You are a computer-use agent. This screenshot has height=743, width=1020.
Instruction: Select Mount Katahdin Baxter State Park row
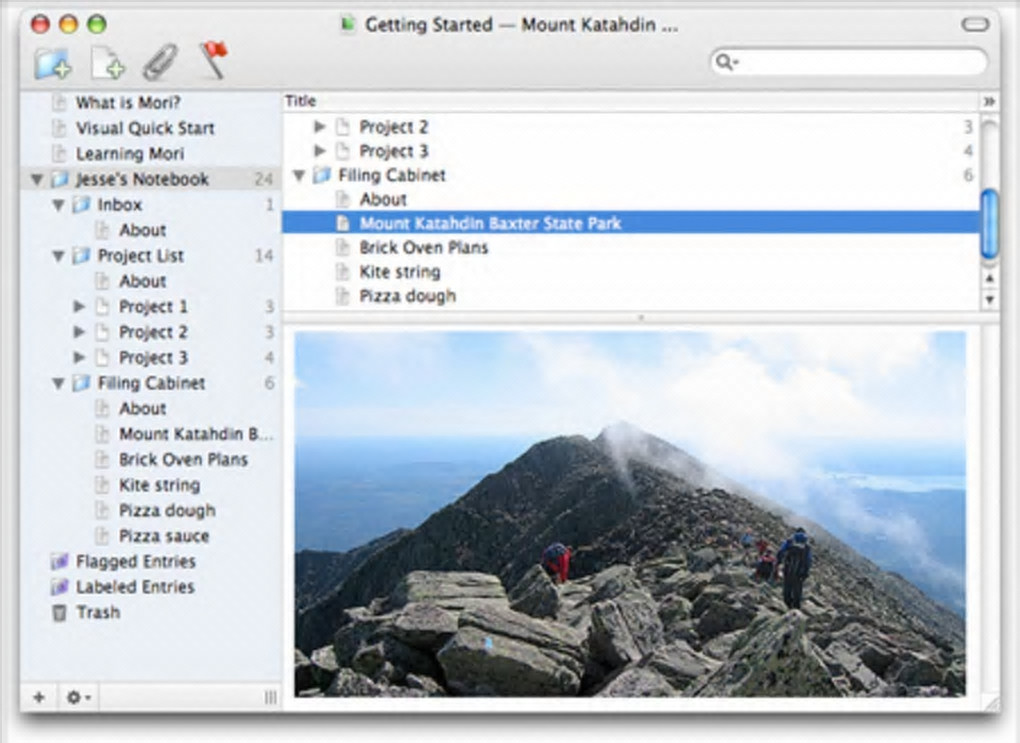coord(631,223)
